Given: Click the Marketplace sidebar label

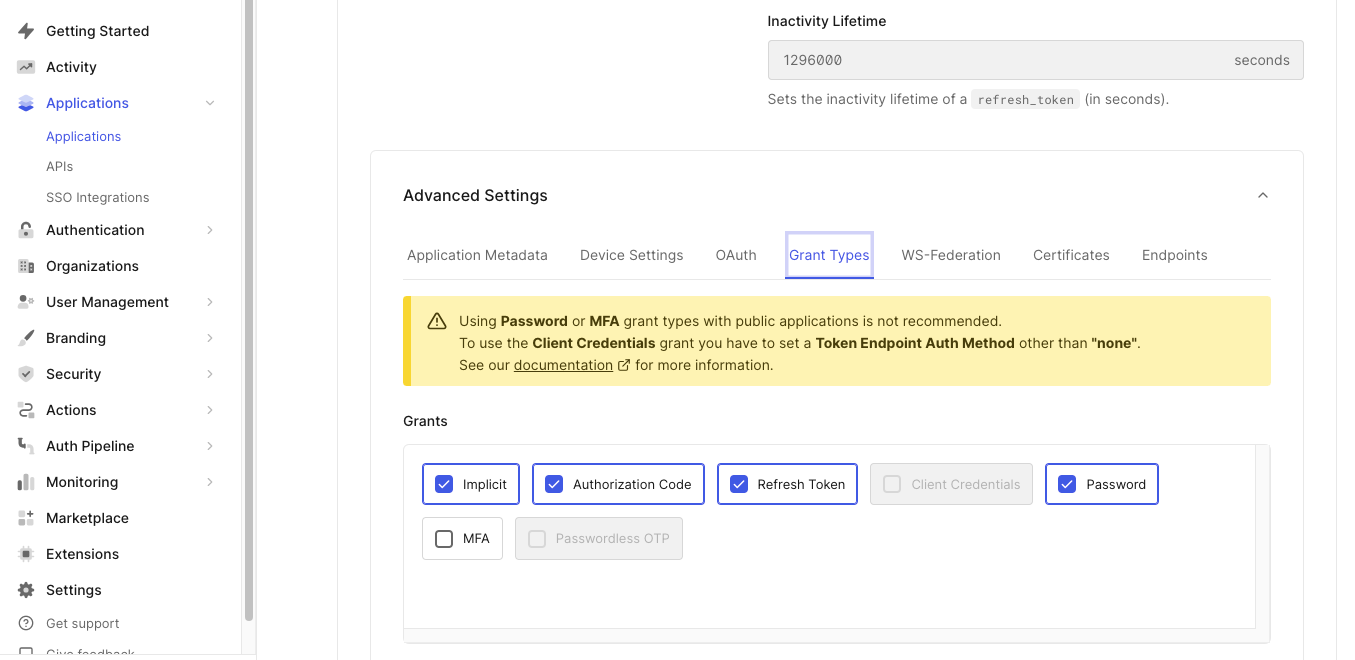Looking at the screenshot, I should point(87,518).
